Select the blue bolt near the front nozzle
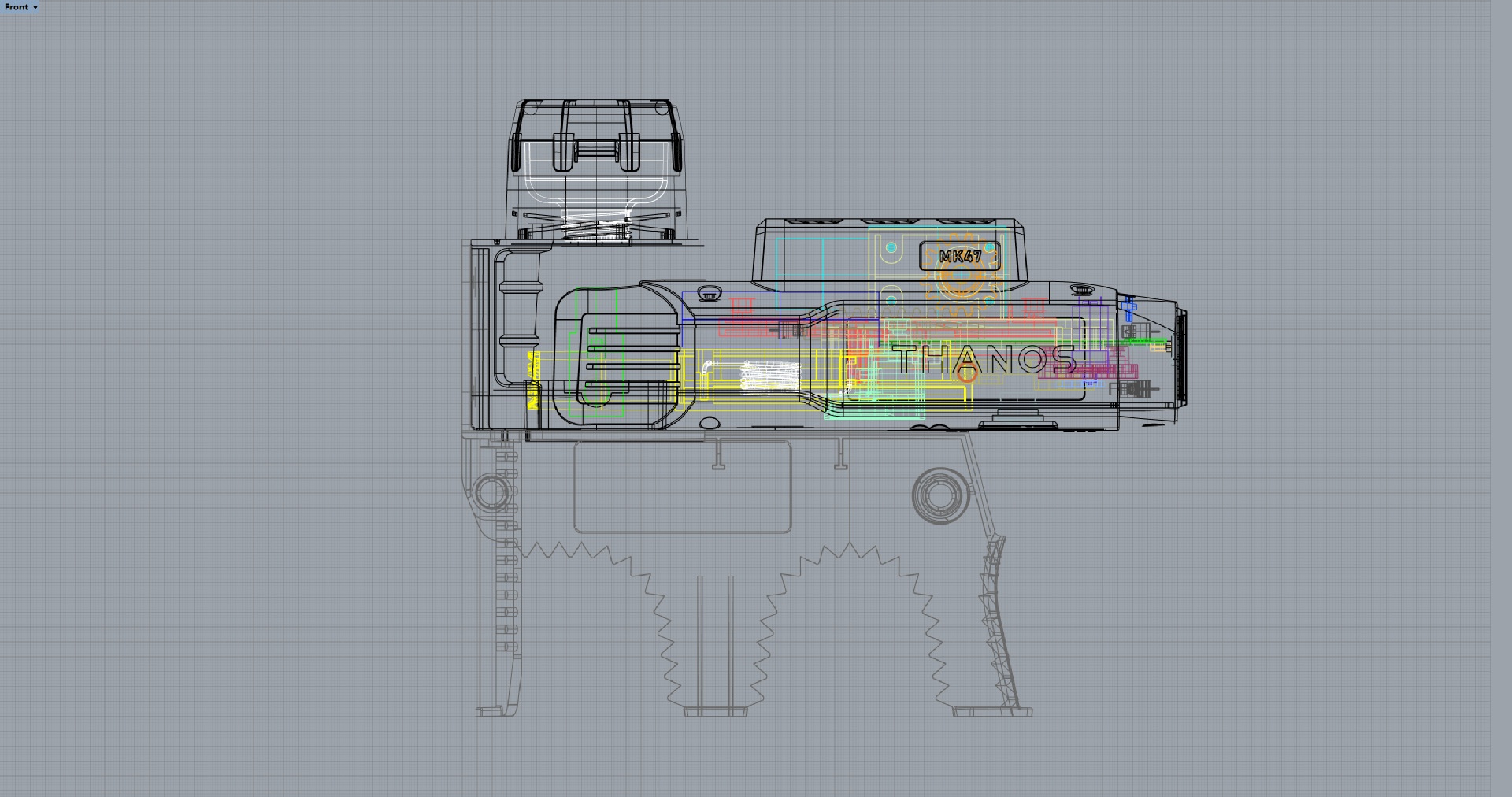The width and height of the screenshot is (1512, 797). (1128, 306)
